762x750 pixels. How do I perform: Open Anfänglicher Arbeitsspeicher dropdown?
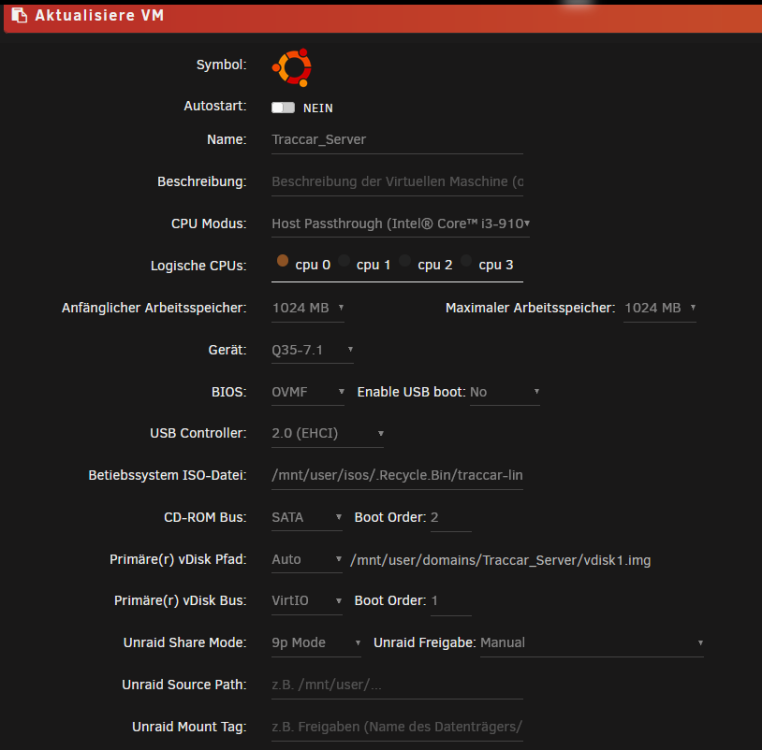pyautogui.click(x=308, y=308)
